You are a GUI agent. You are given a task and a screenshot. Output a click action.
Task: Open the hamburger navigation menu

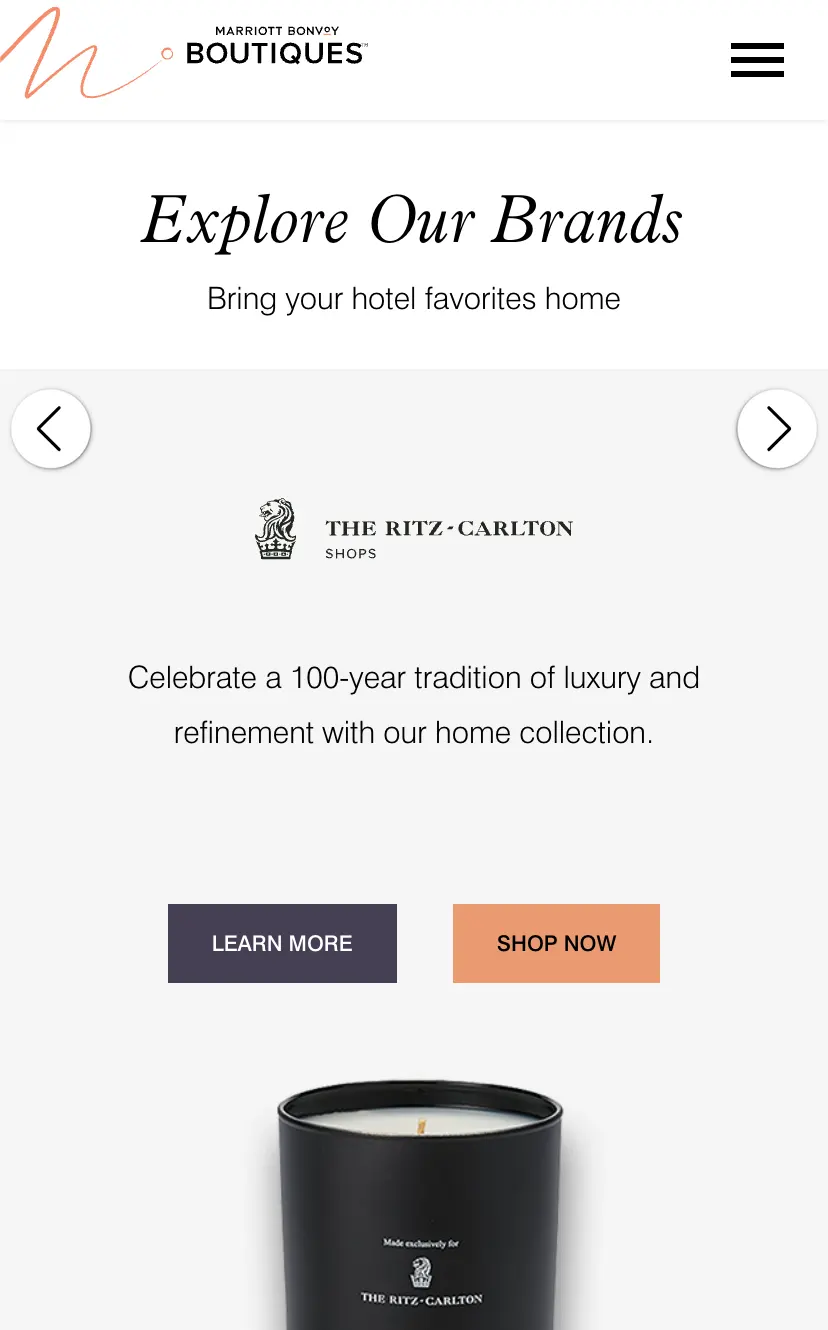[757, 60]
